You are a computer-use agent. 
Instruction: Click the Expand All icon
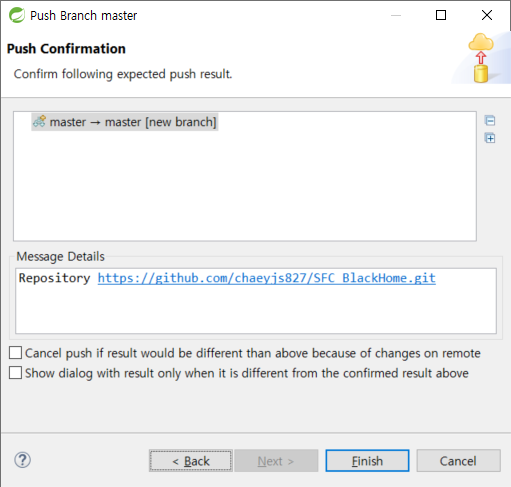(490, 138)
